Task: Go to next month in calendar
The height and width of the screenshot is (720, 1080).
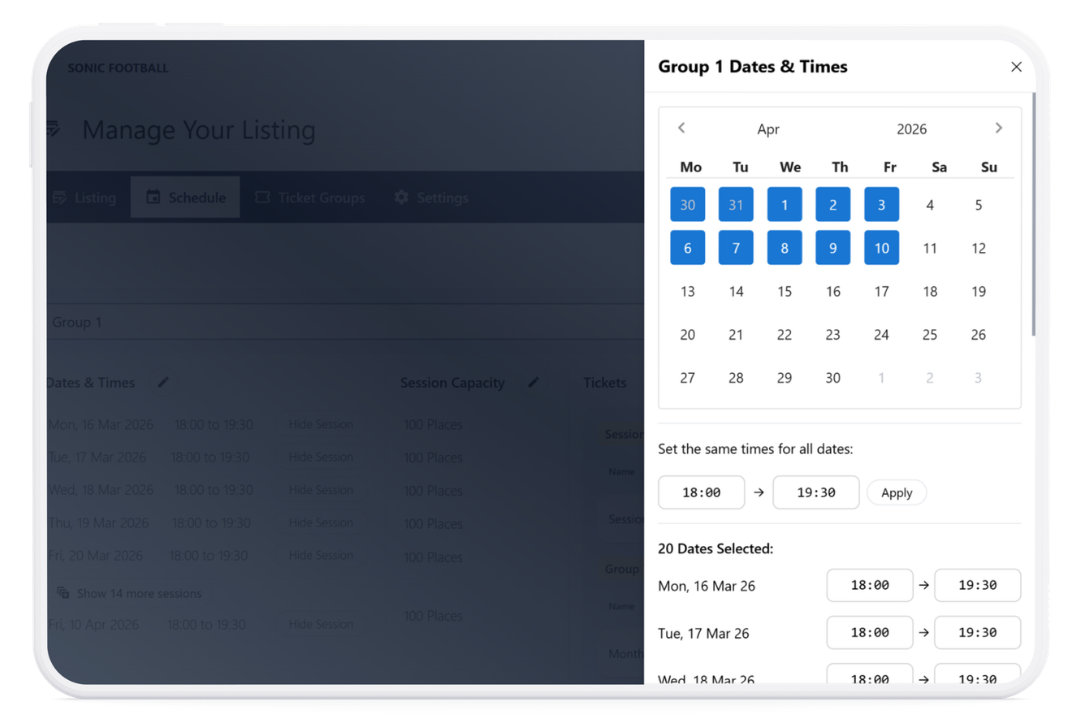Action: [x=999, y=128]
